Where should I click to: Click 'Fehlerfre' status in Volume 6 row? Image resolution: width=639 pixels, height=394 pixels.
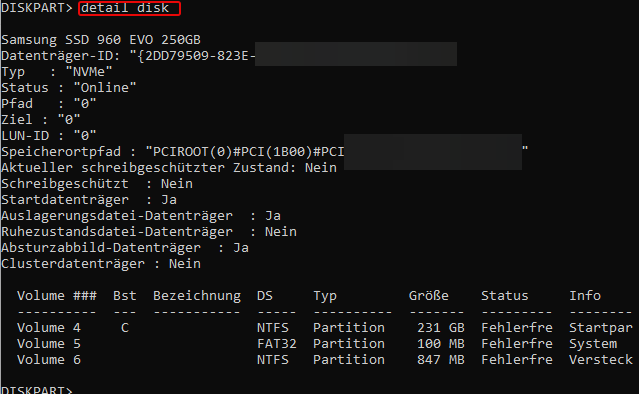click(x=517, y=359)
